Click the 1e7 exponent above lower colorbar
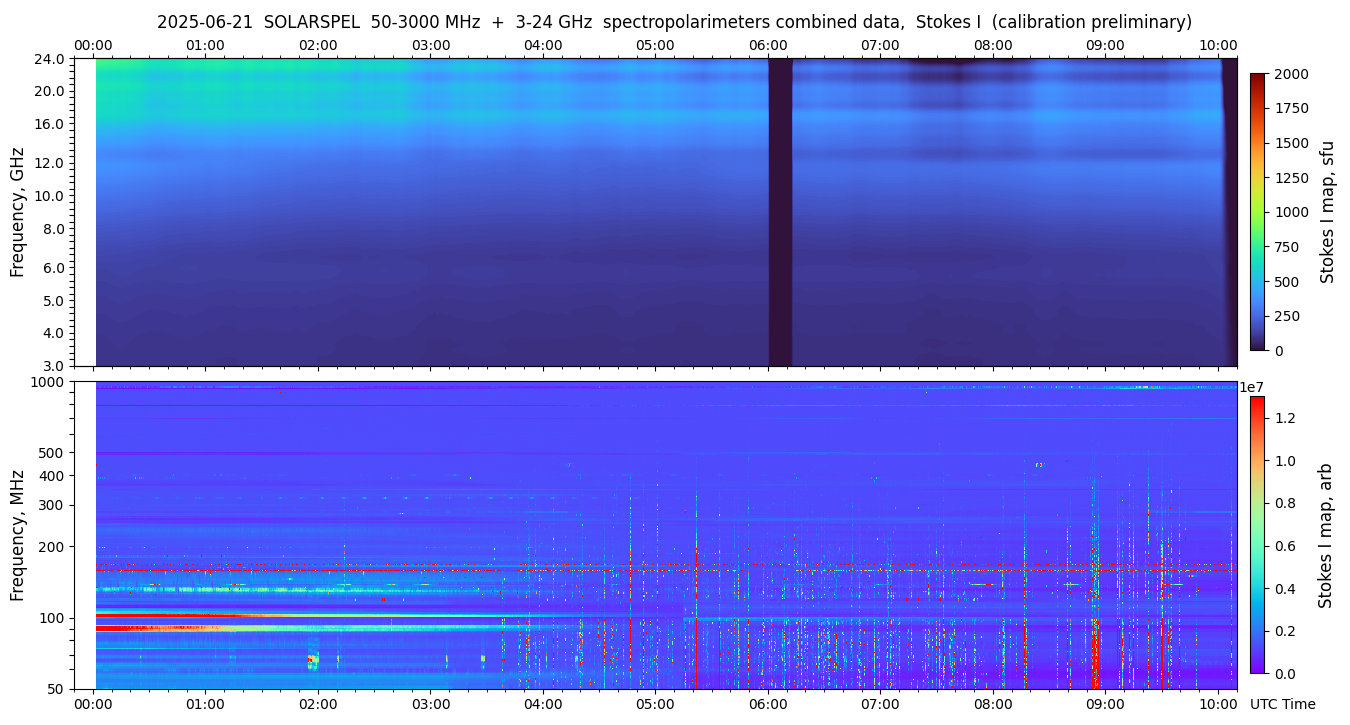Screen dimensions: 1350x725 click(x=1253, y=387)
